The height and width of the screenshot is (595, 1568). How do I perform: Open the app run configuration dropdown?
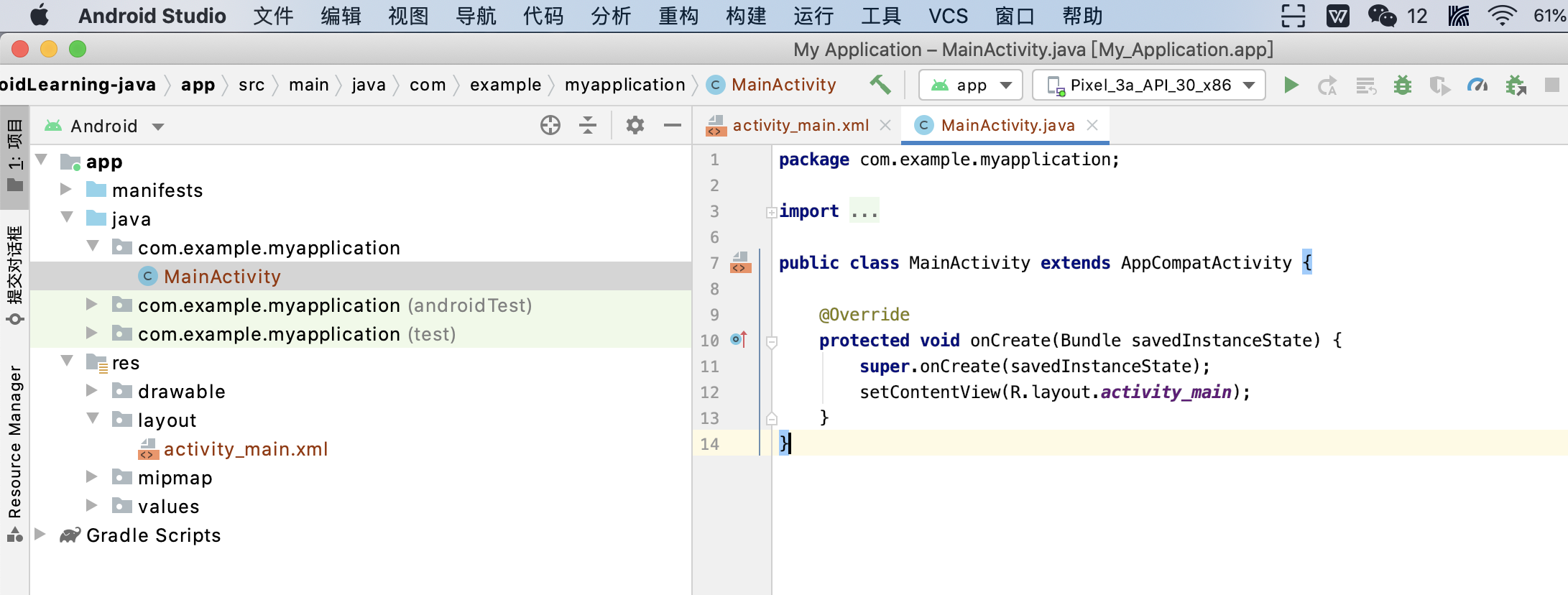(971, 86)
